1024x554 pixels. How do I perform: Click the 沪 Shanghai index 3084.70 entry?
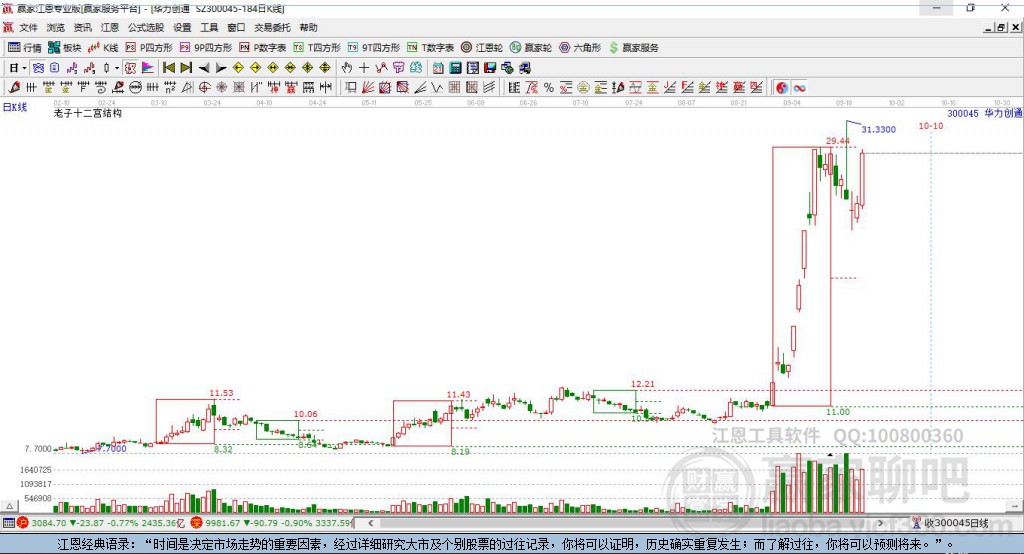pos(101,523)
